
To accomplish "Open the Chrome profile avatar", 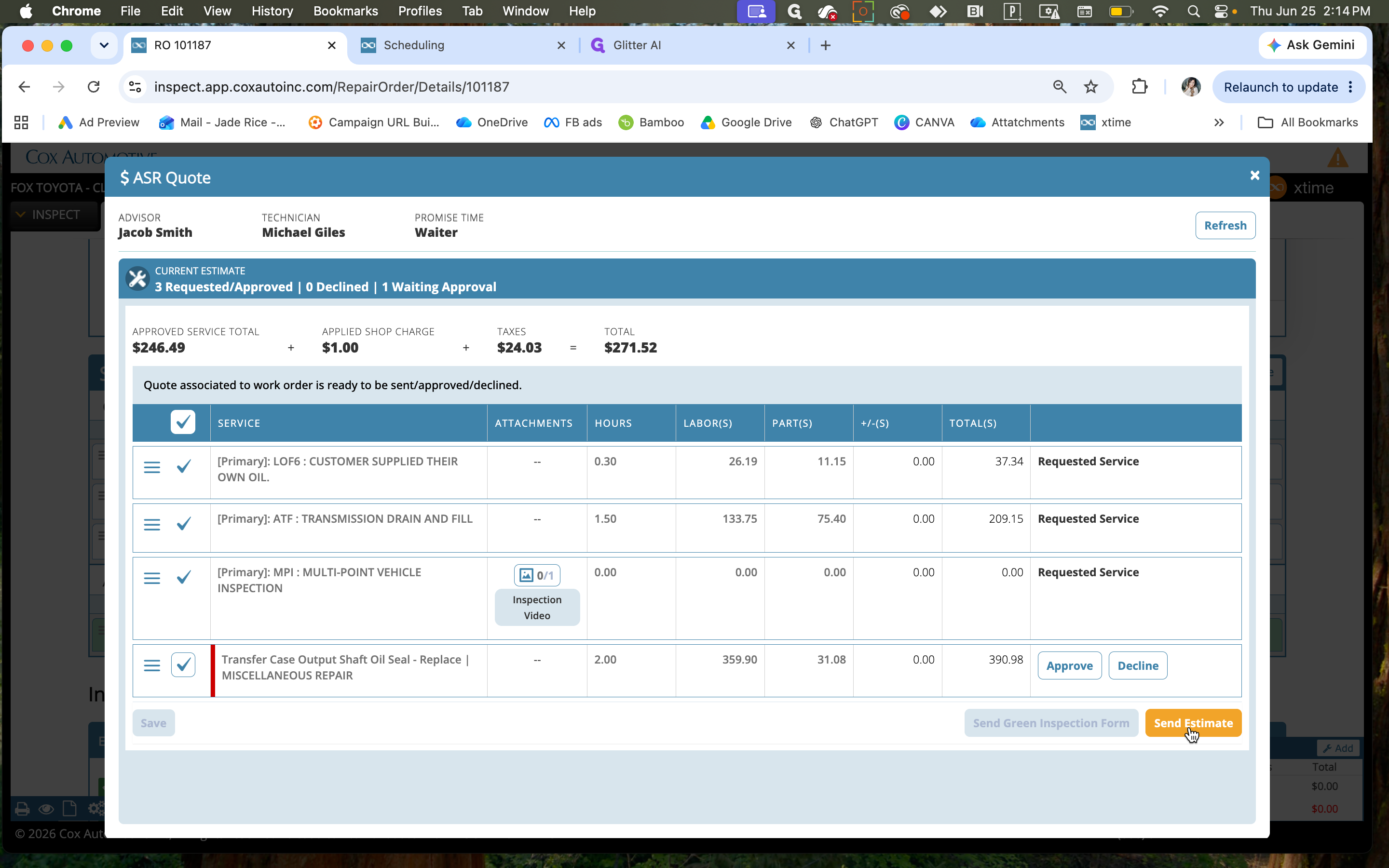I will tap(1190, 87).
